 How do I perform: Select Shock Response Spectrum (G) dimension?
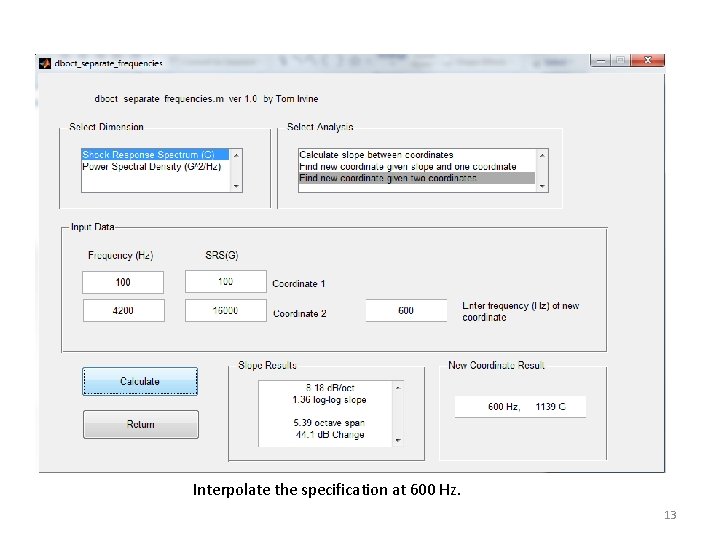155,154
